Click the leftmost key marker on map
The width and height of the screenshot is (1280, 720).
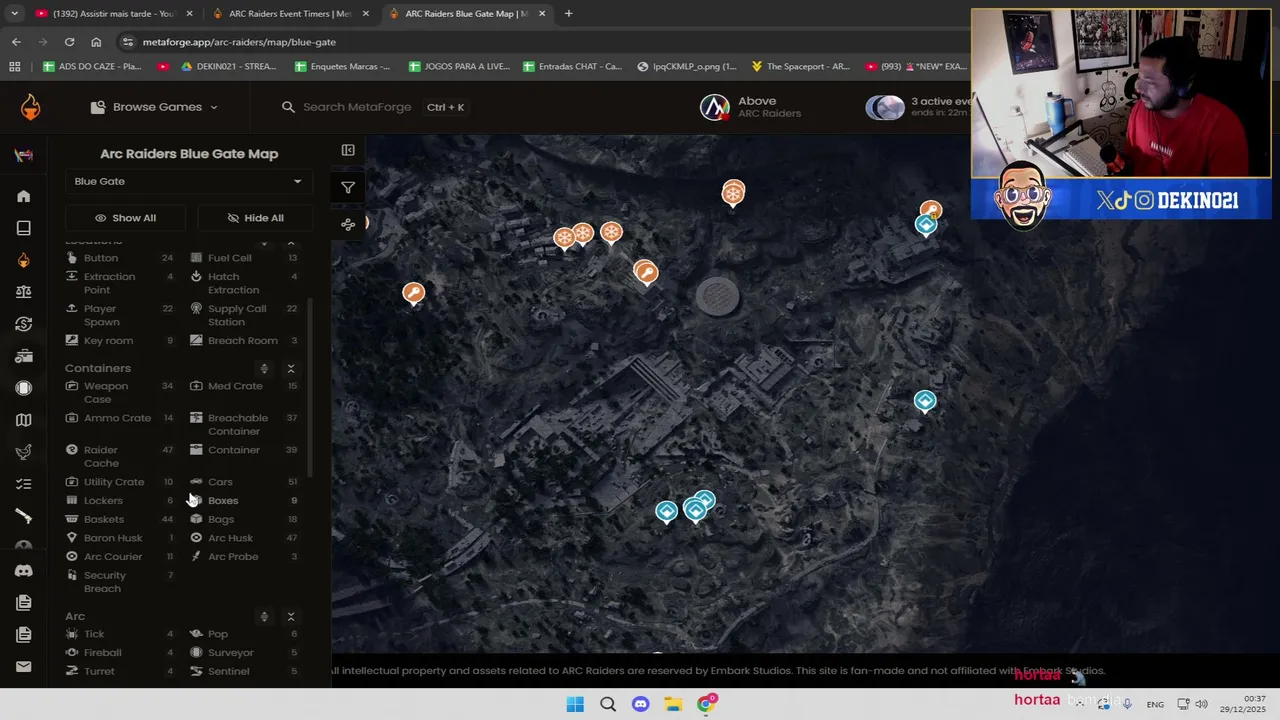click(x=413, y=293)
